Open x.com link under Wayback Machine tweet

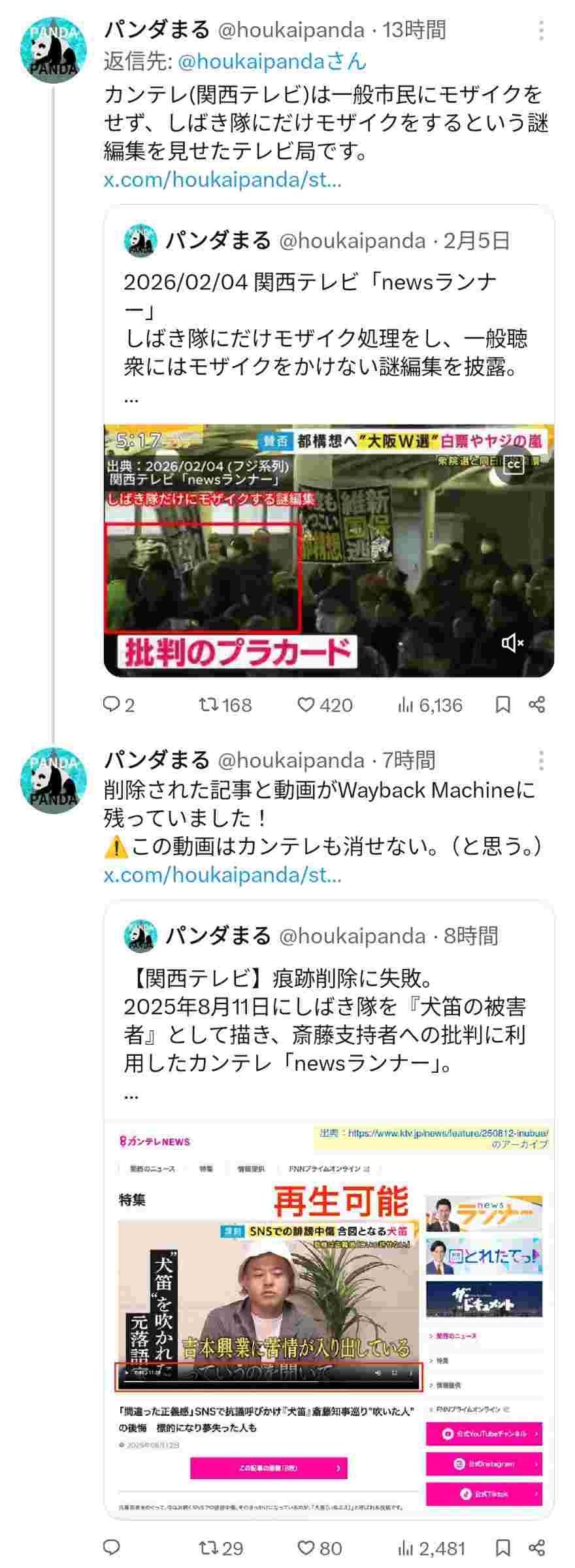pos(223,874)
